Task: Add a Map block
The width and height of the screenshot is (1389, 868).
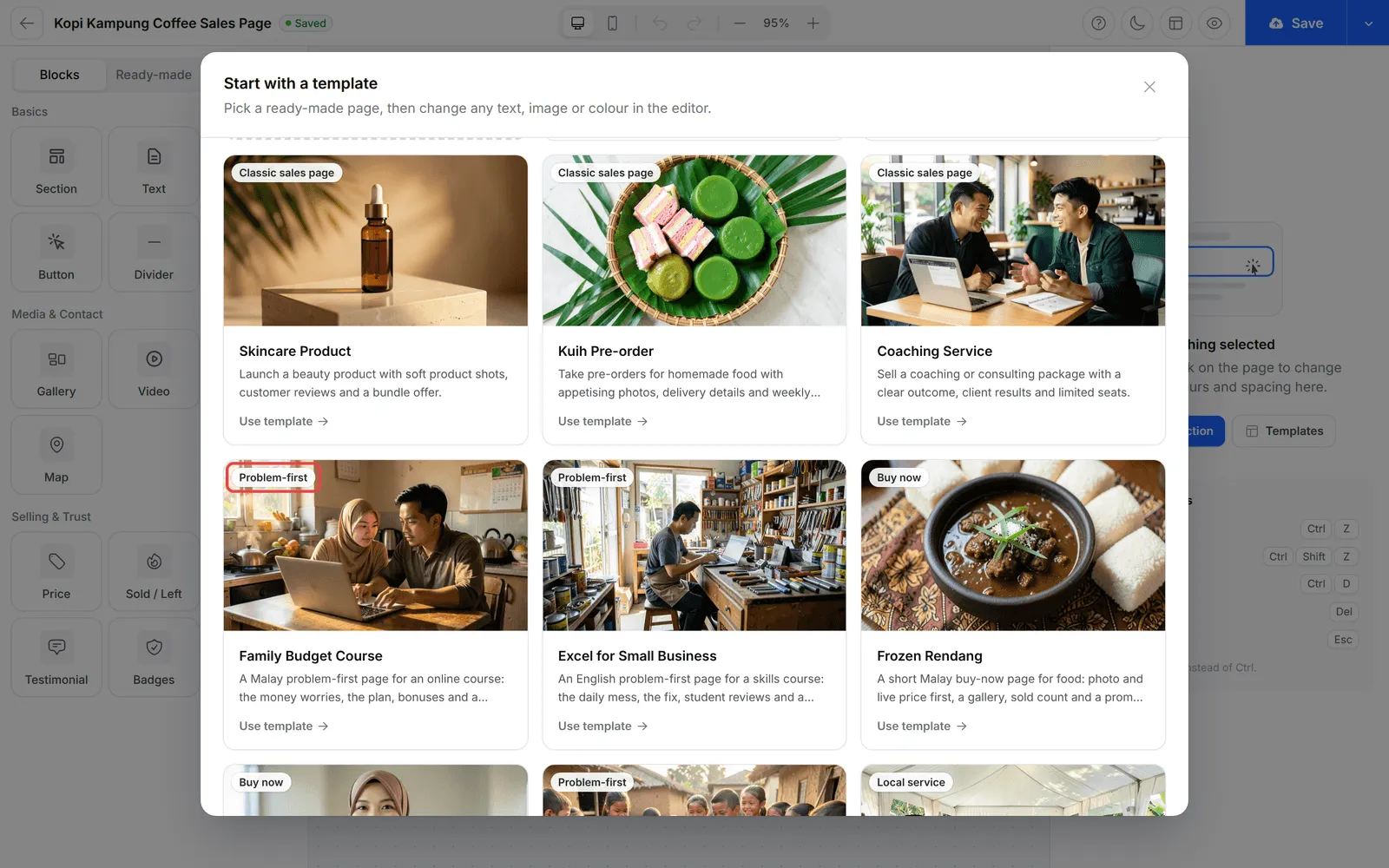Action: pyautogui.click(x=56, y=455)
